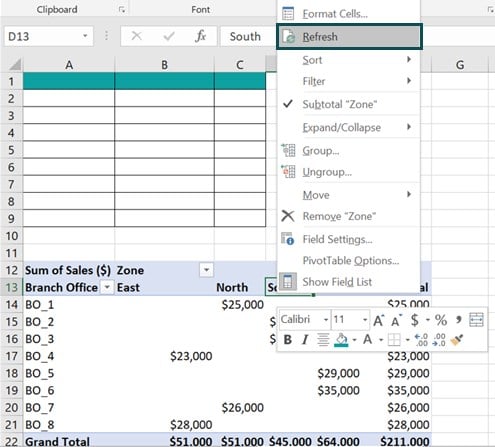This screenshot has height=447, width=495.
Task: Click the Format Cells menu entry
Action: (348, 14)
